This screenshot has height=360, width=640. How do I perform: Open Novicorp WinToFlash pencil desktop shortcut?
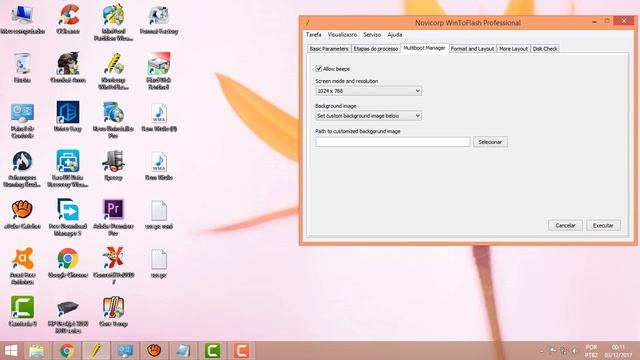pos(113,71)
